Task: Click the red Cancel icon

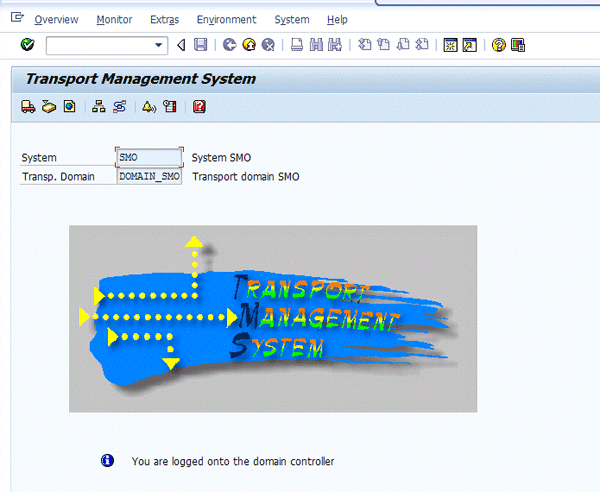Action: pyautogui.click(x=268, y=45)
